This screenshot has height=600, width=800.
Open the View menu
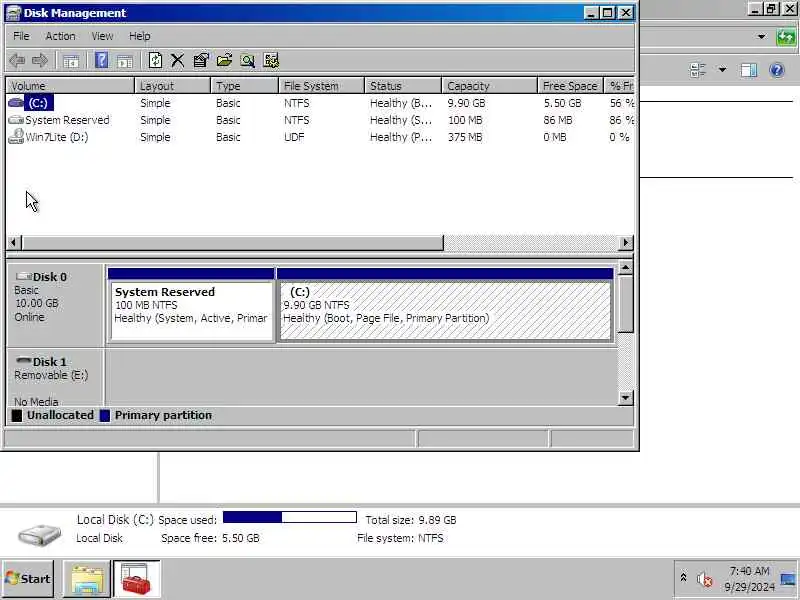pyautogui.click(x=102, y=36)
